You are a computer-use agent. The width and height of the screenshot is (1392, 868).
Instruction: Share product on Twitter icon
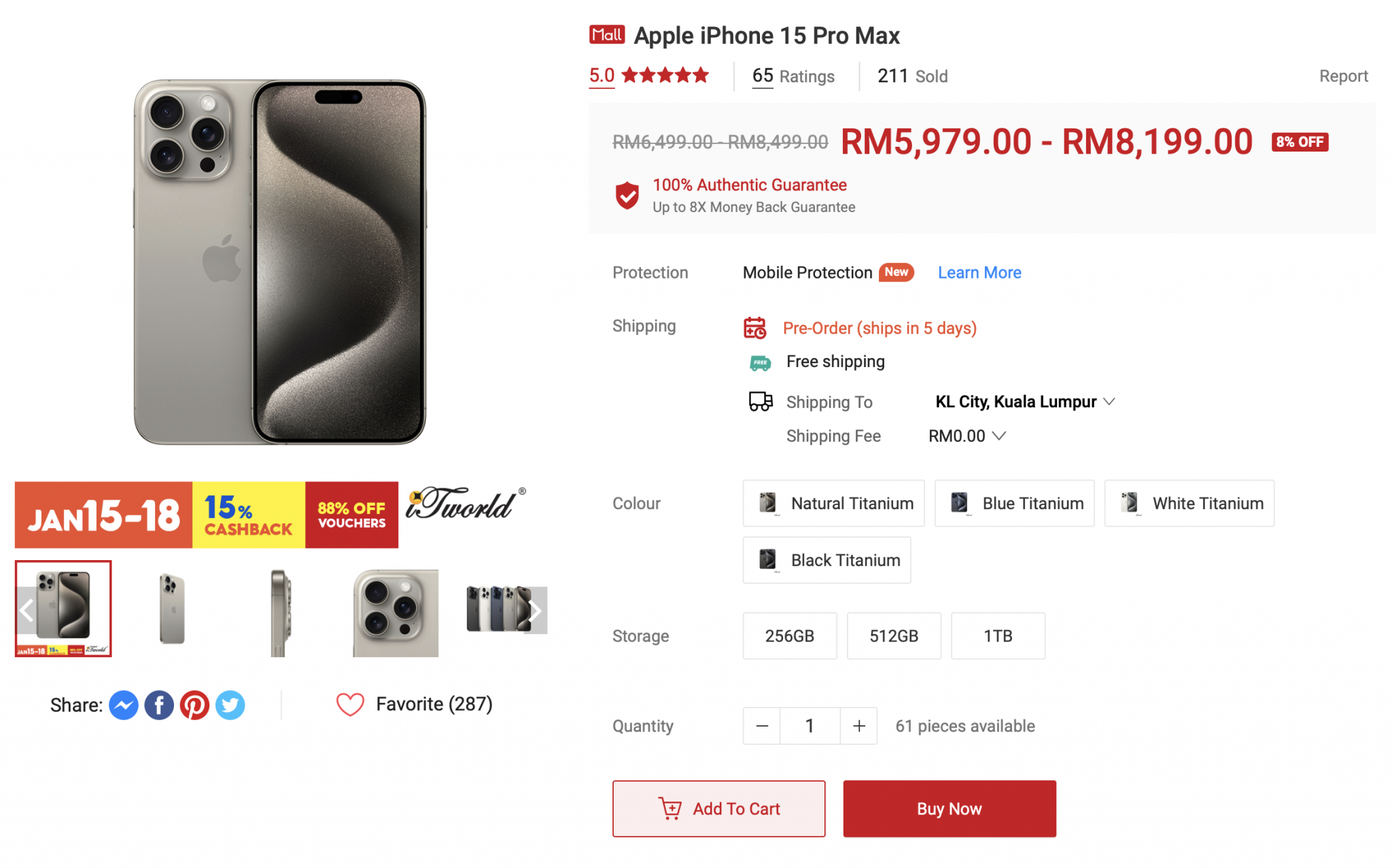(x=230, y=705)
